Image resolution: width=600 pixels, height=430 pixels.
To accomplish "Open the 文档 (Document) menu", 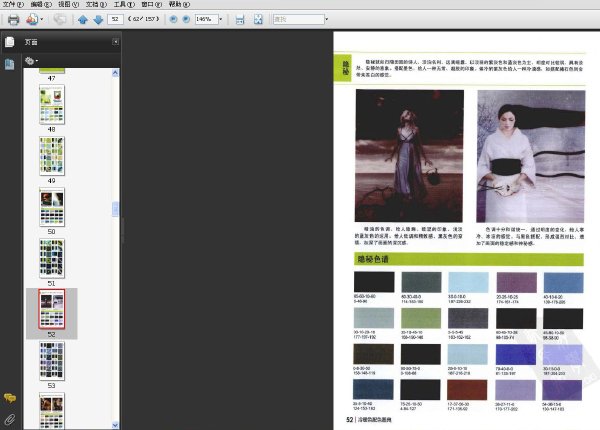I will click(x=96, y=4).
